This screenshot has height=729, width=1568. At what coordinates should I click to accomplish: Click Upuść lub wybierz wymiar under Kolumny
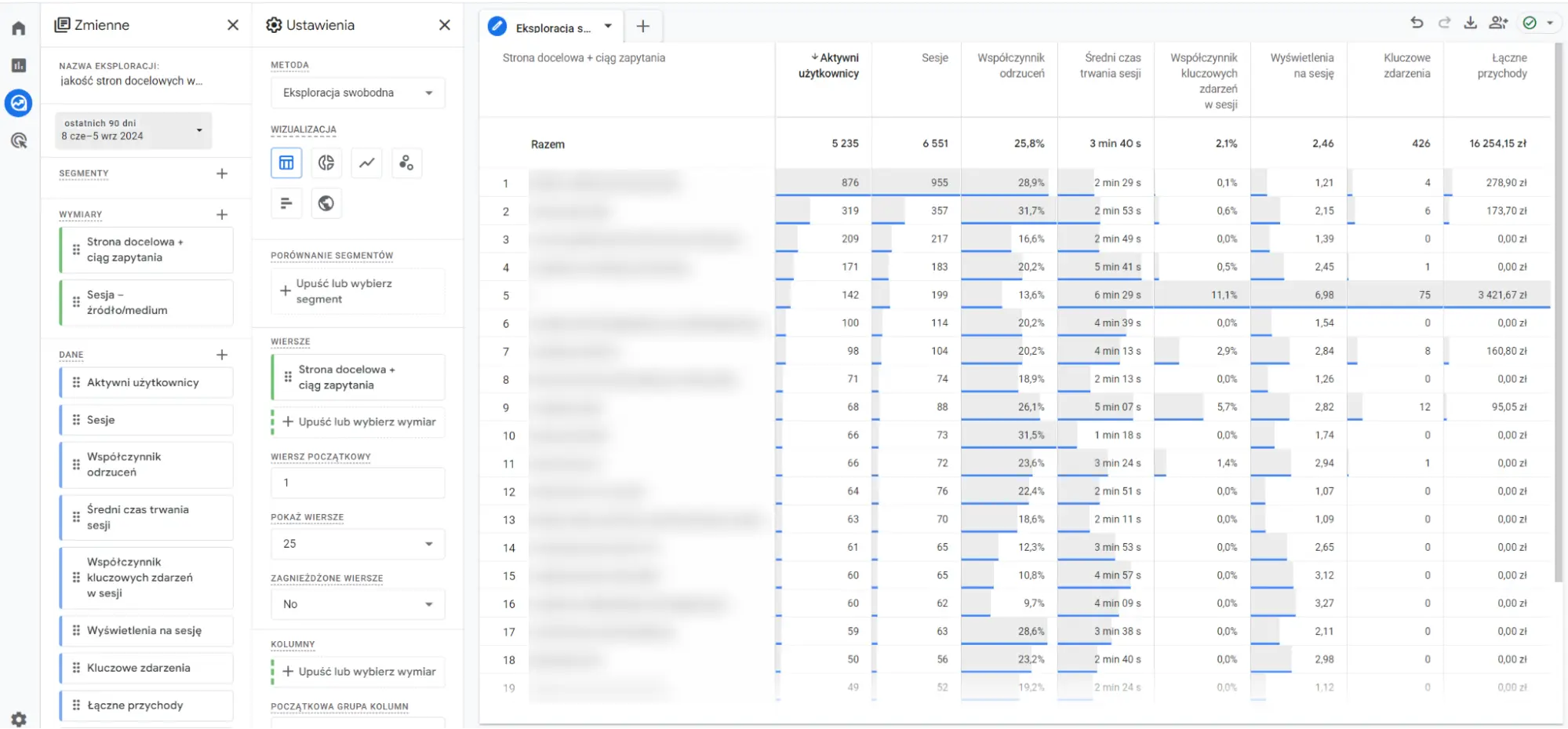coord(358,672)
